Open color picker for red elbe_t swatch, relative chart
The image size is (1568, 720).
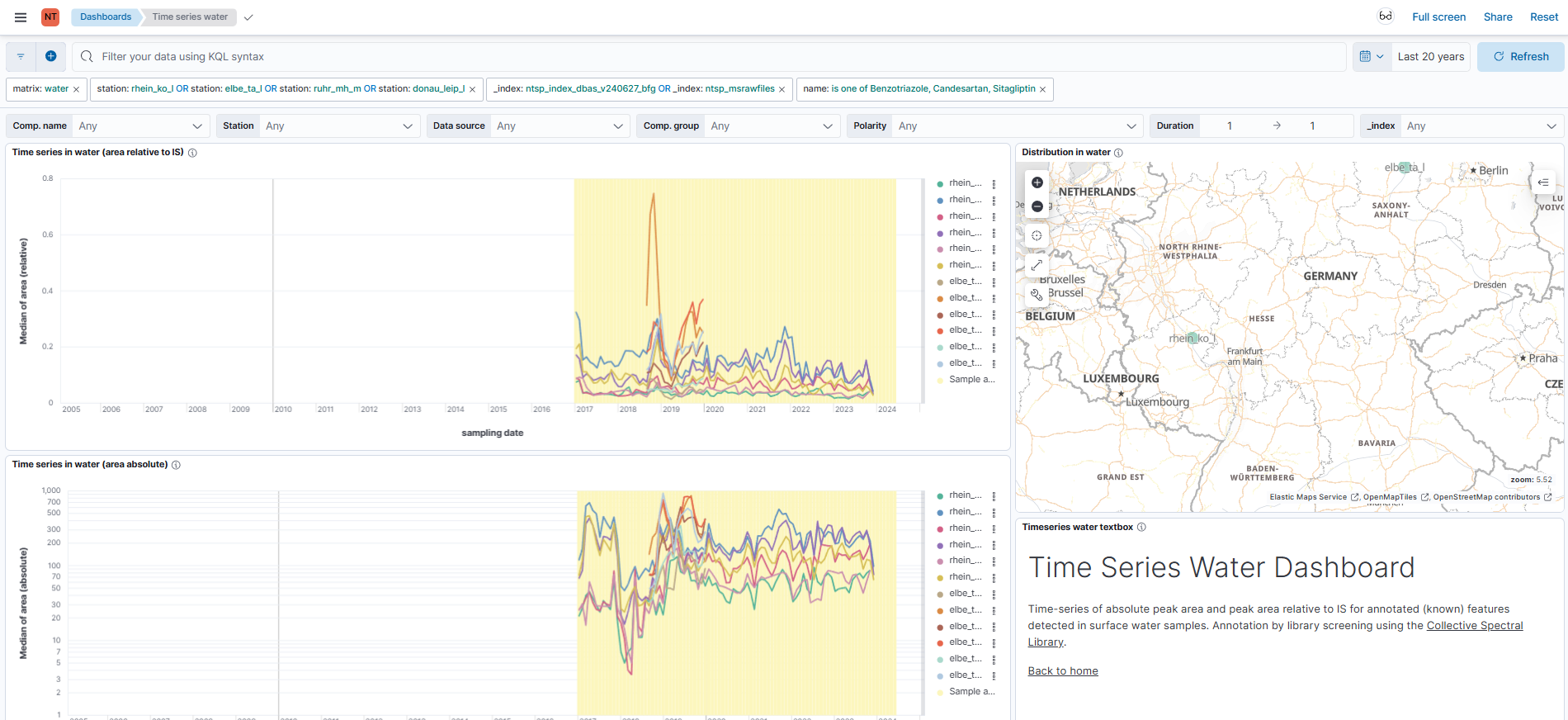[940, 330]
